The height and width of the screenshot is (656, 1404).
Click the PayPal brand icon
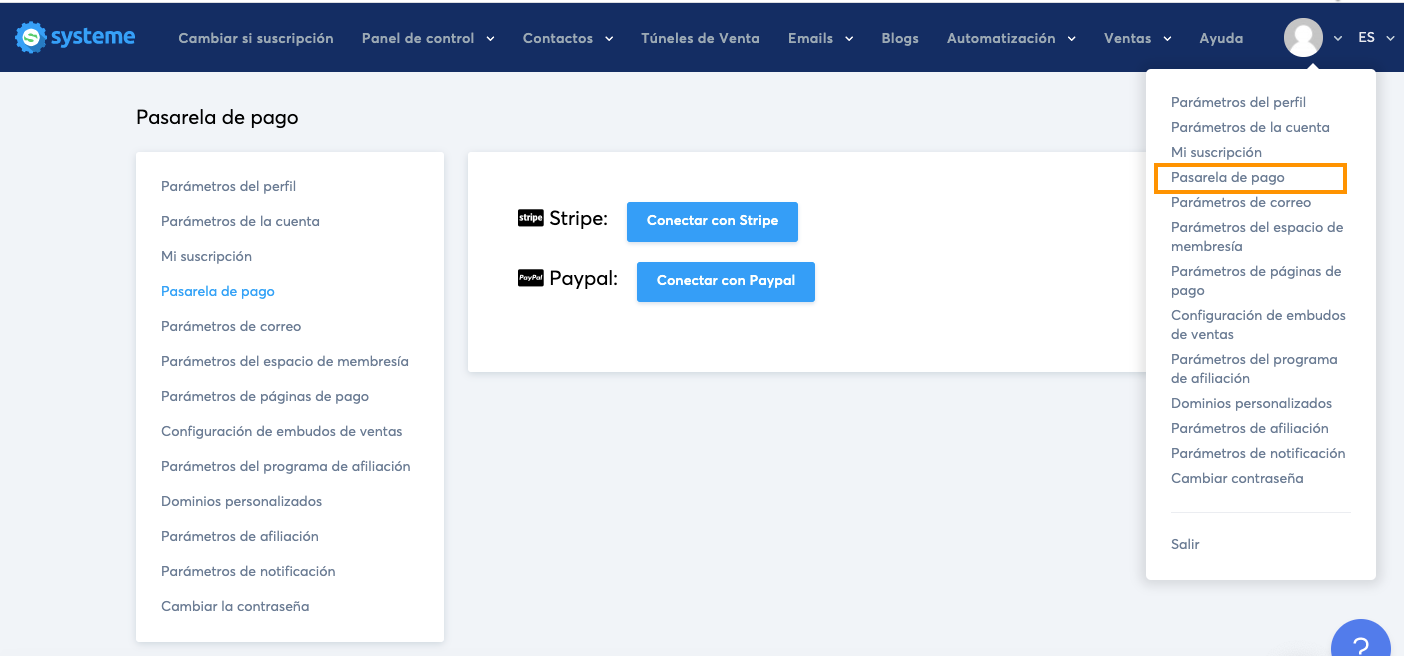[529, 278]
